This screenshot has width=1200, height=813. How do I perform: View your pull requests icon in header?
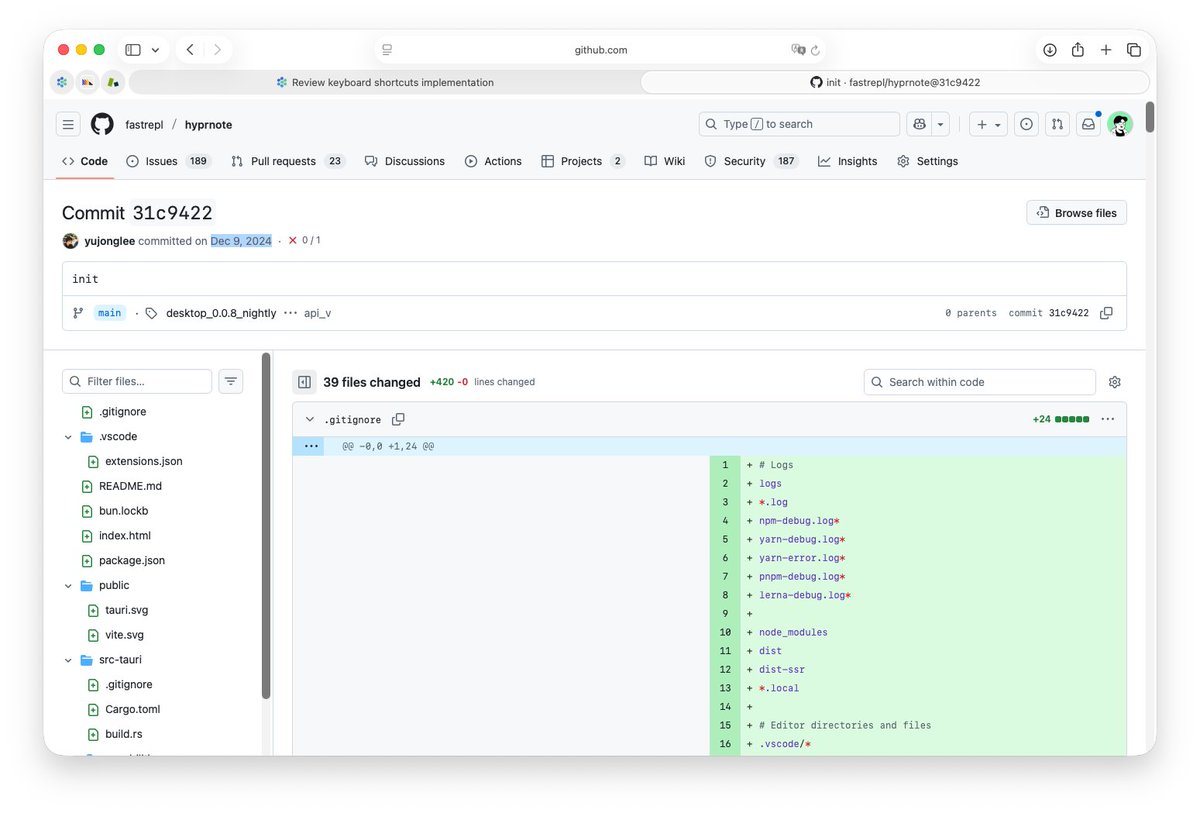click(1057, 124)
